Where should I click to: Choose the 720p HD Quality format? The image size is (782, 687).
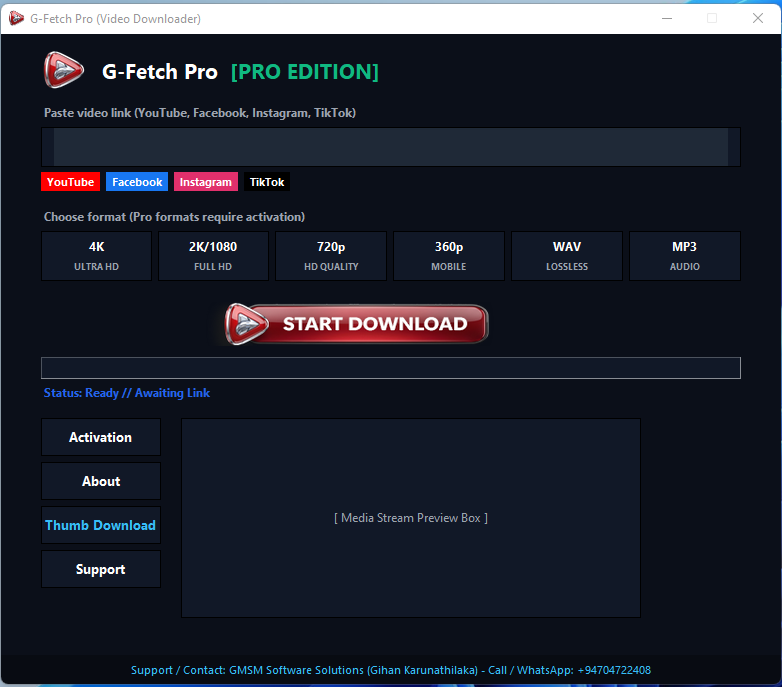click(x=331, y=256)
